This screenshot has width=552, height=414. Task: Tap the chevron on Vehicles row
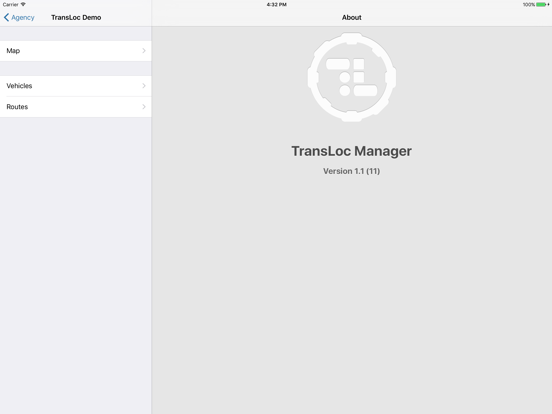click(144, 86)
